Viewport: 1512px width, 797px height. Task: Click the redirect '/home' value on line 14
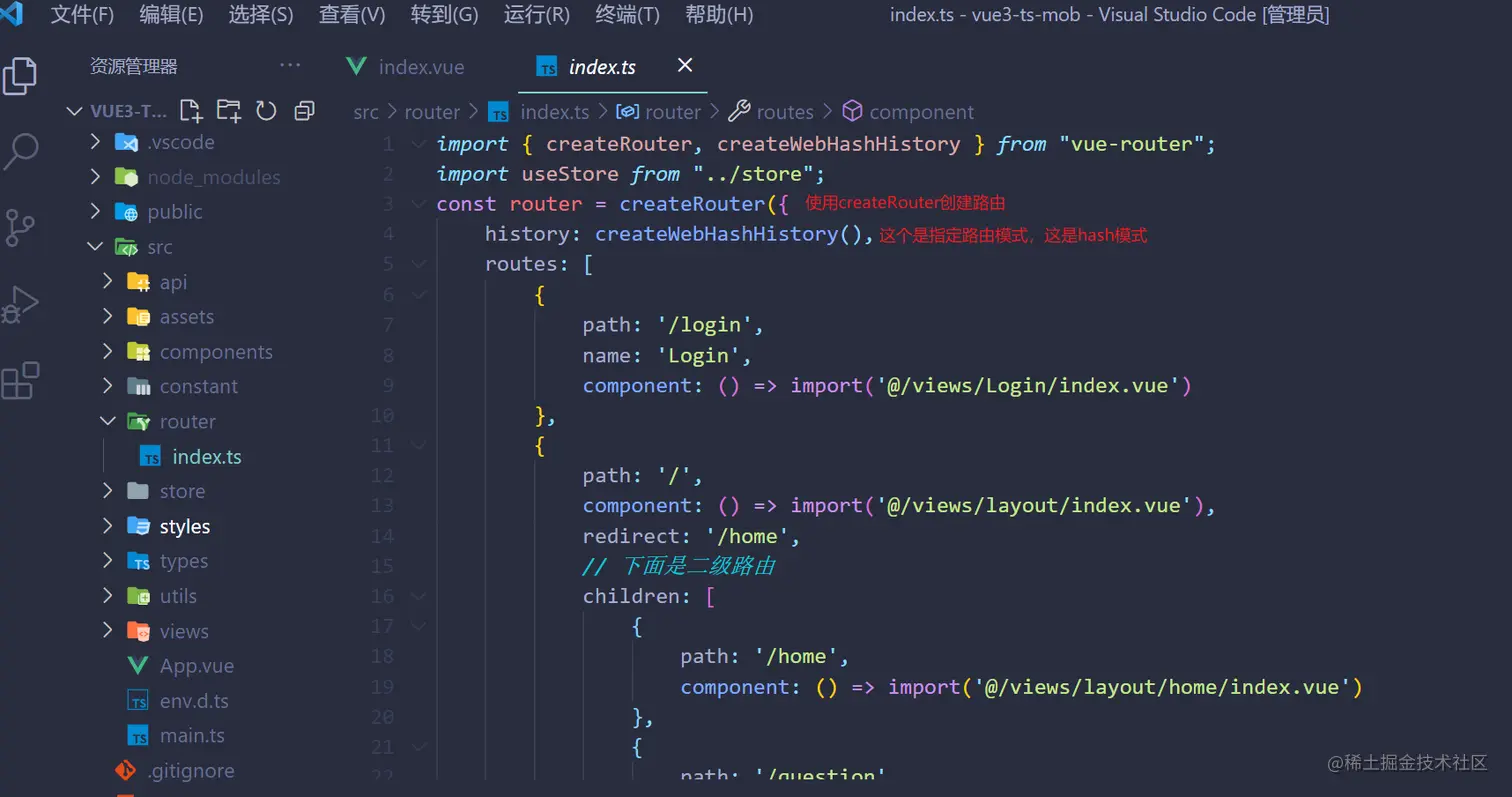[x=748, y=536]
